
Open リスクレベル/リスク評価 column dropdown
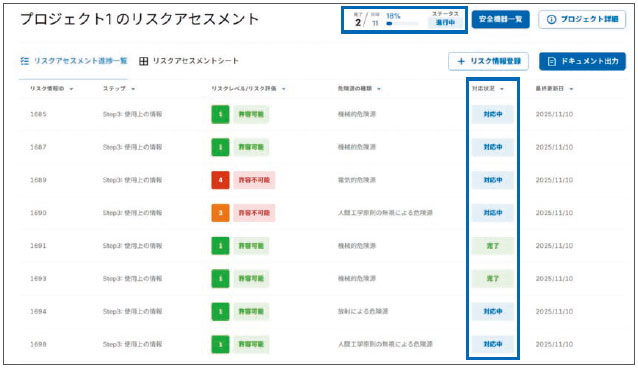pyautogui.click(x=284, y=89)
